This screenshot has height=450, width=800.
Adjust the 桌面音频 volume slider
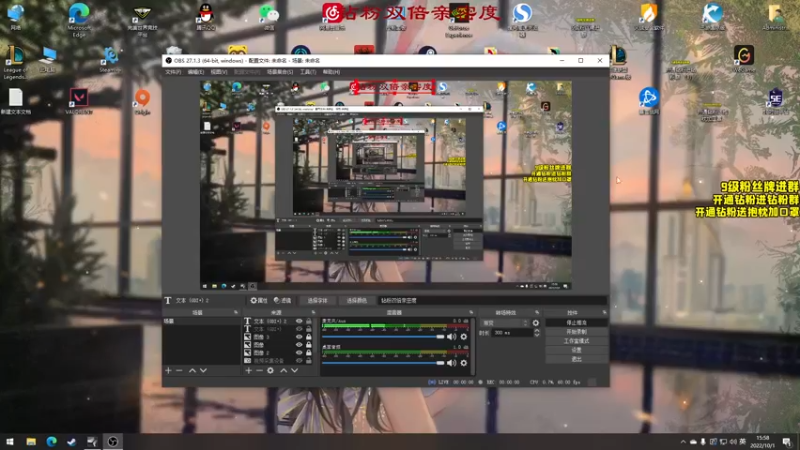[383, 363]
